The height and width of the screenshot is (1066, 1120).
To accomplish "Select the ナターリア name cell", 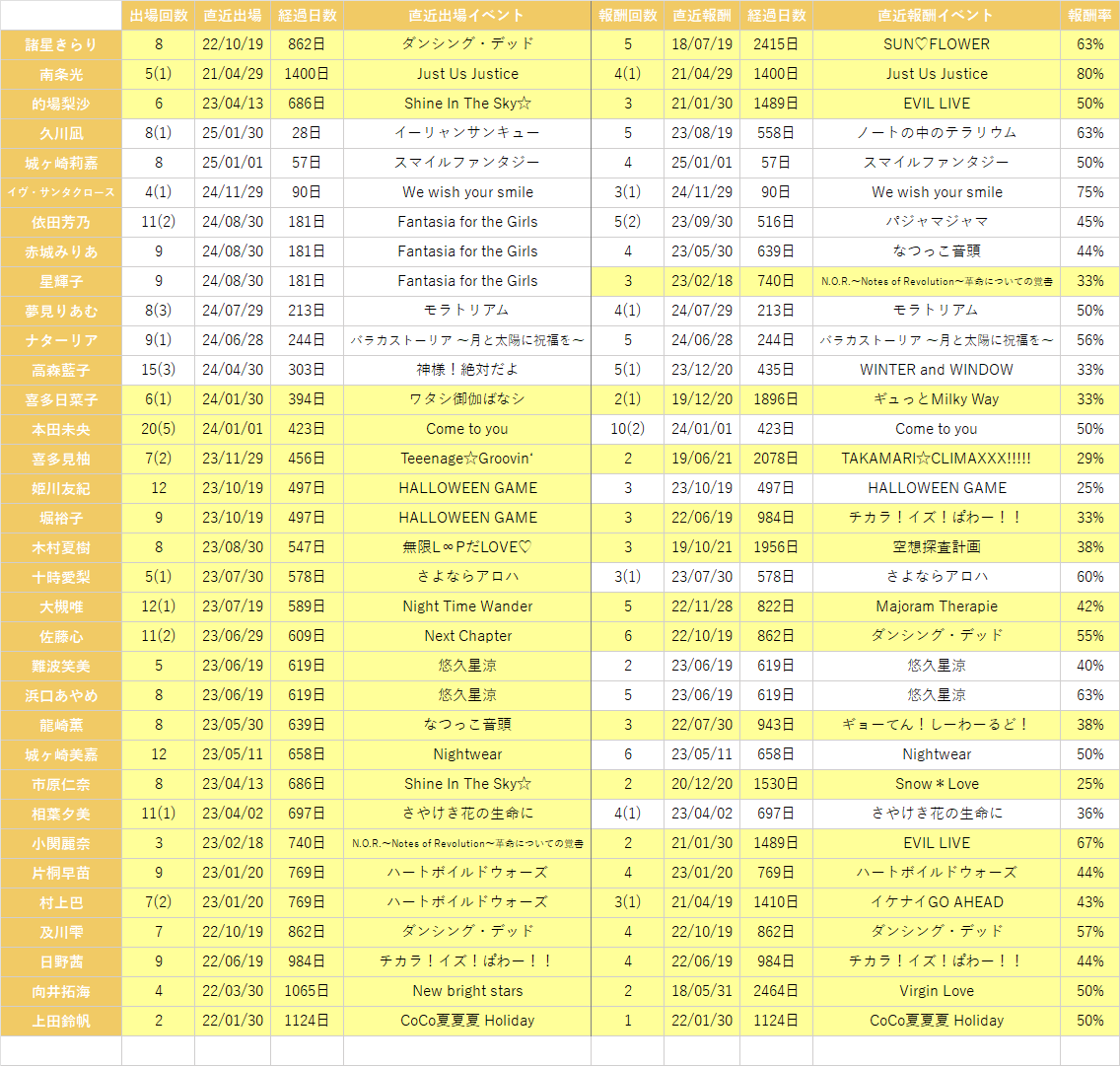I will pos(61,340).
